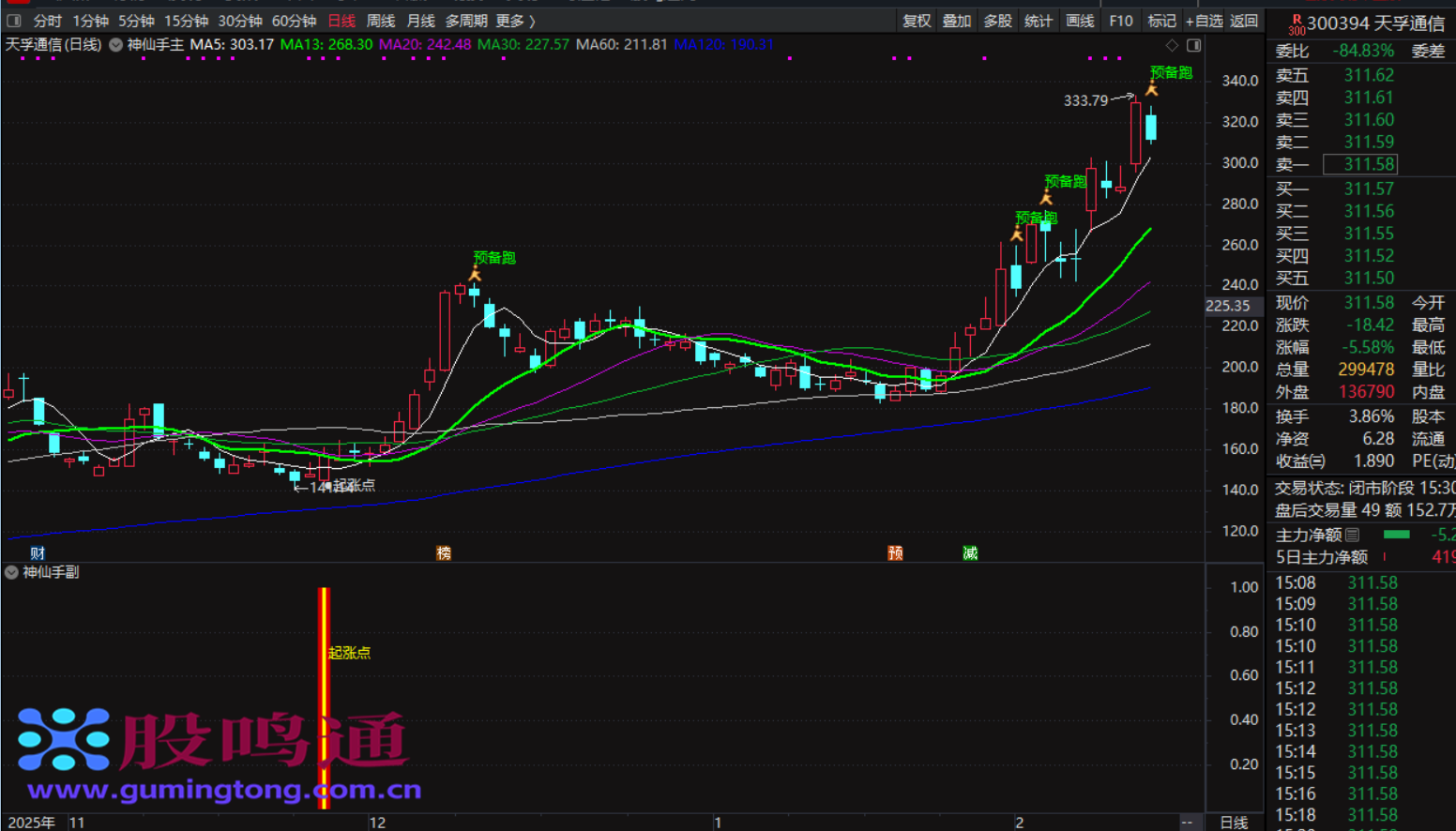Click the 复权 adjustment button

point(917,21)
